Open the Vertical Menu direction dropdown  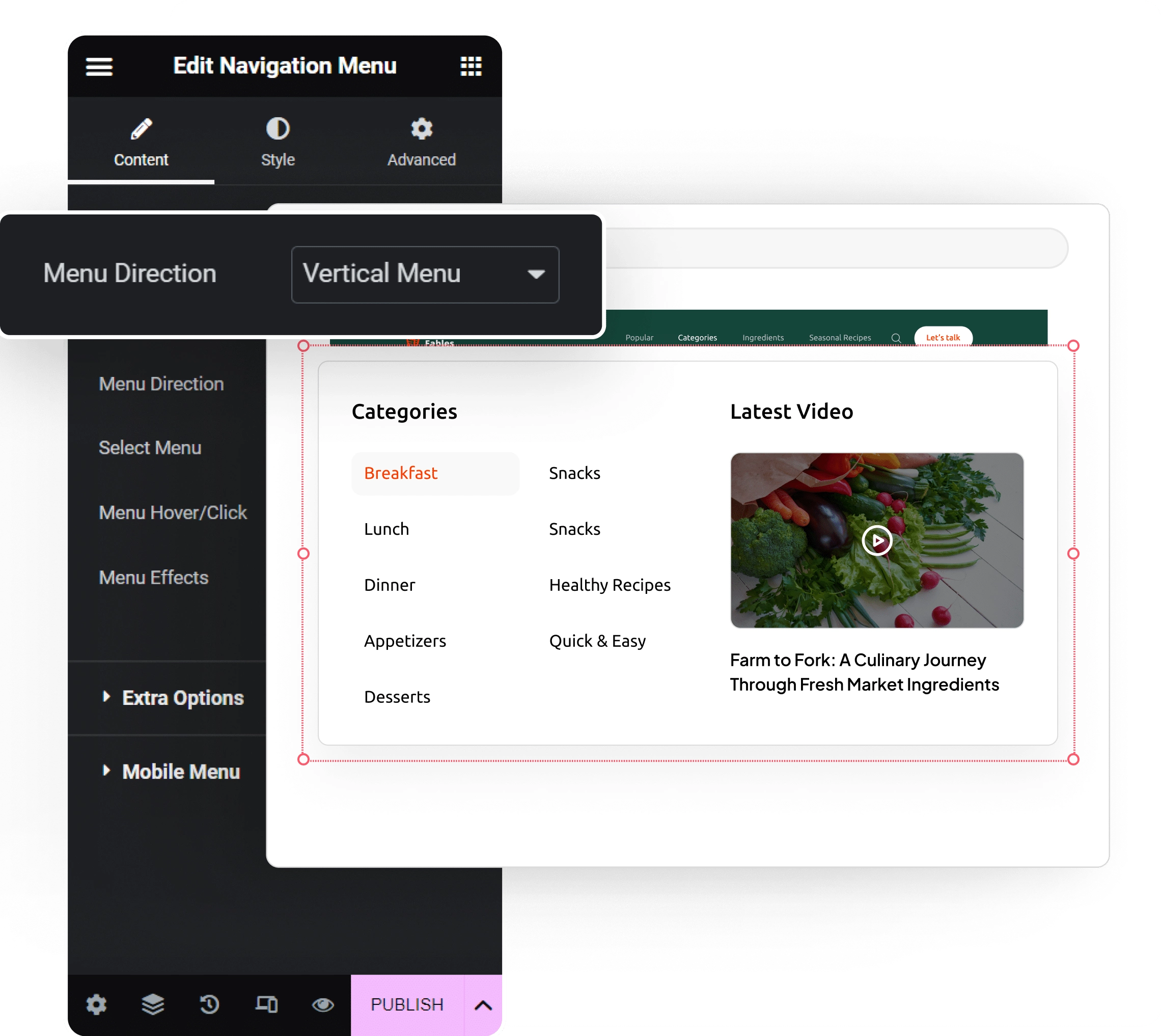[x=425, y=275]
